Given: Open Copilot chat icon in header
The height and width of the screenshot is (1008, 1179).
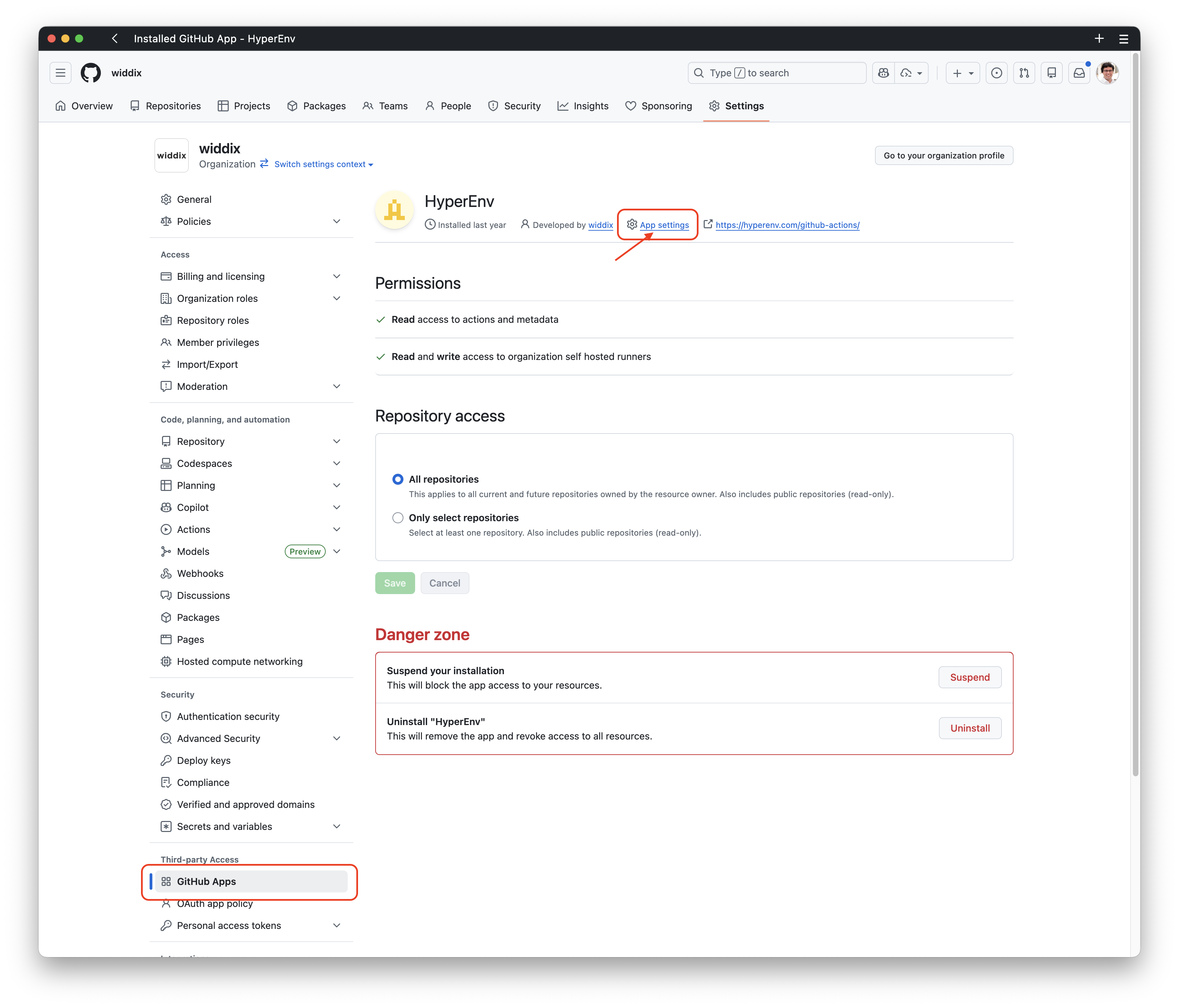Looking at the screenshot, I should pyautogui.click(x=883, y=73).
